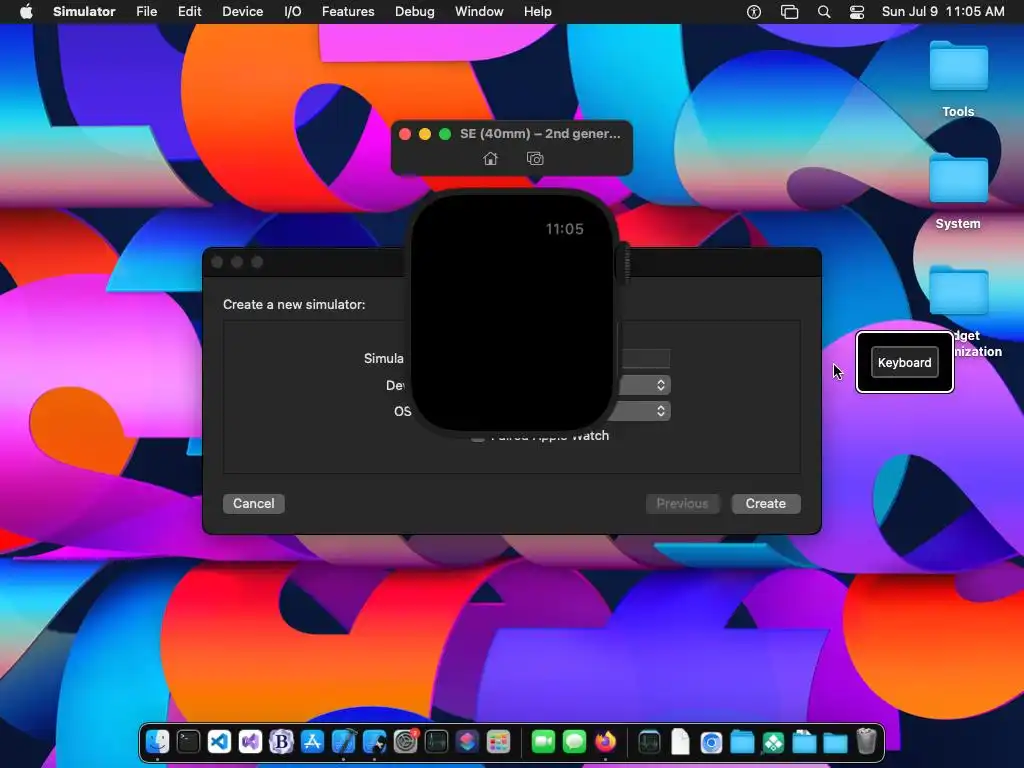Click the Keyboard overlay button
The width and height of the screenshot is (1024, 768).
(904, 362)
